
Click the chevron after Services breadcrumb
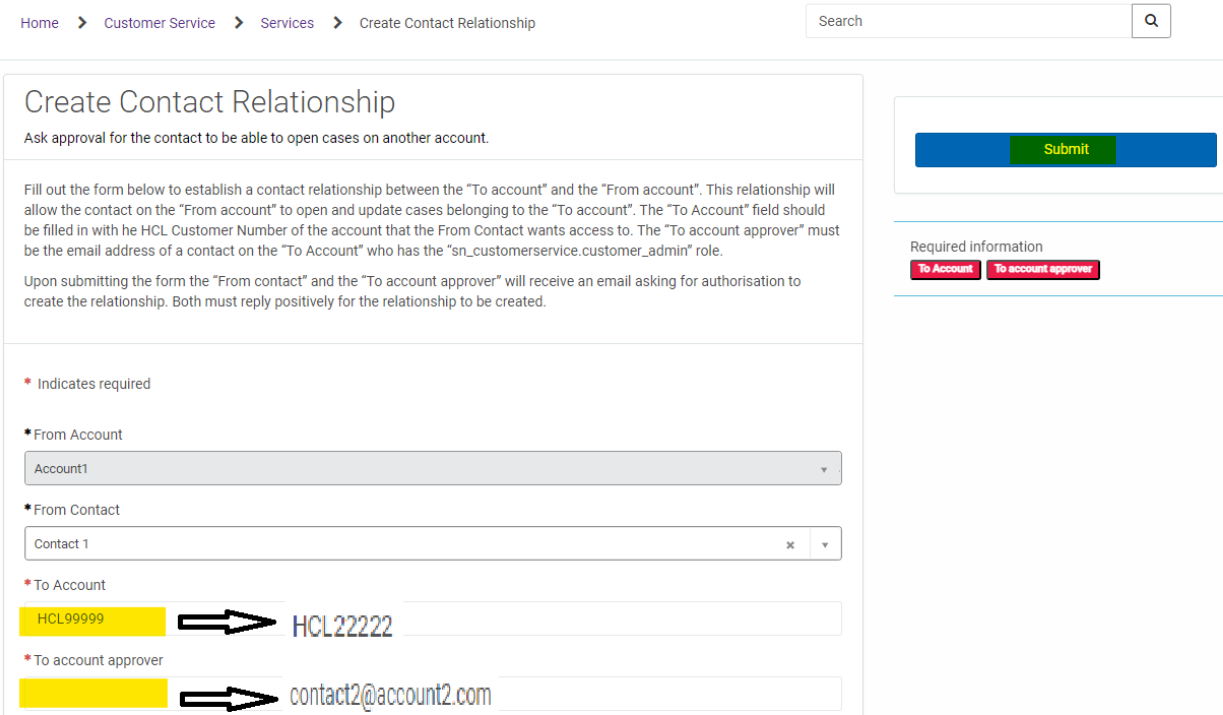tap(337, 23)
